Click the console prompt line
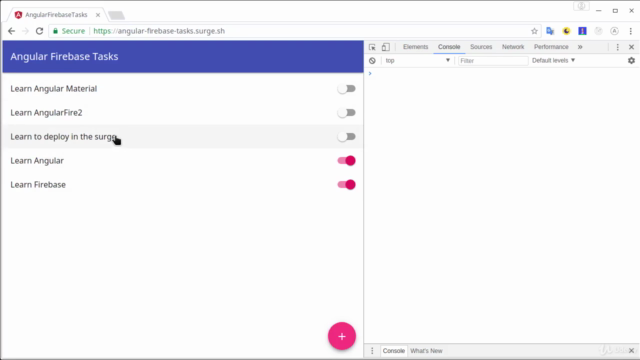The width and height of the screenshot is (640, 360). click(502, 73)
